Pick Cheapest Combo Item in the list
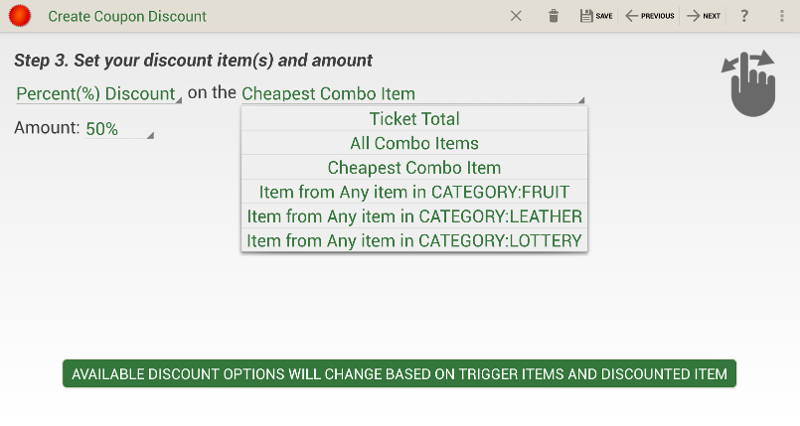 pyautogui.click(x=414, y=168)
